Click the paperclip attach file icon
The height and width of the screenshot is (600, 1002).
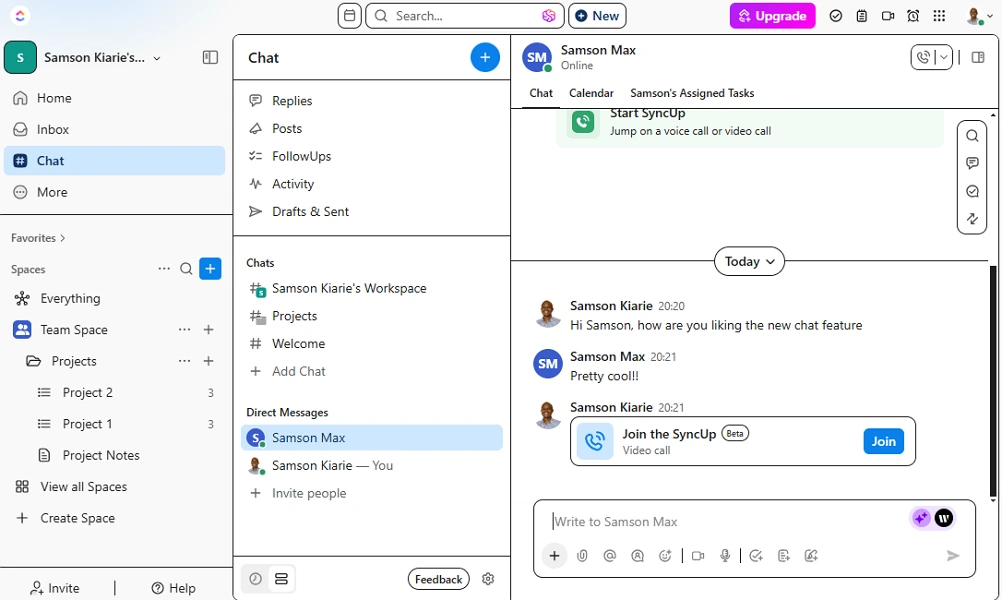click(x=582, y=556)
